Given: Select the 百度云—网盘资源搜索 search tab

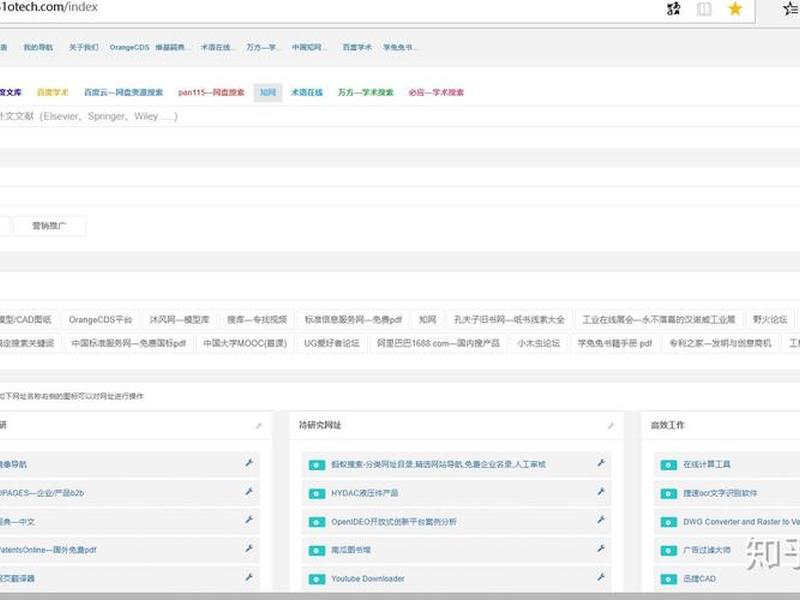Looking at the screenshot, I should coord(123,92).
